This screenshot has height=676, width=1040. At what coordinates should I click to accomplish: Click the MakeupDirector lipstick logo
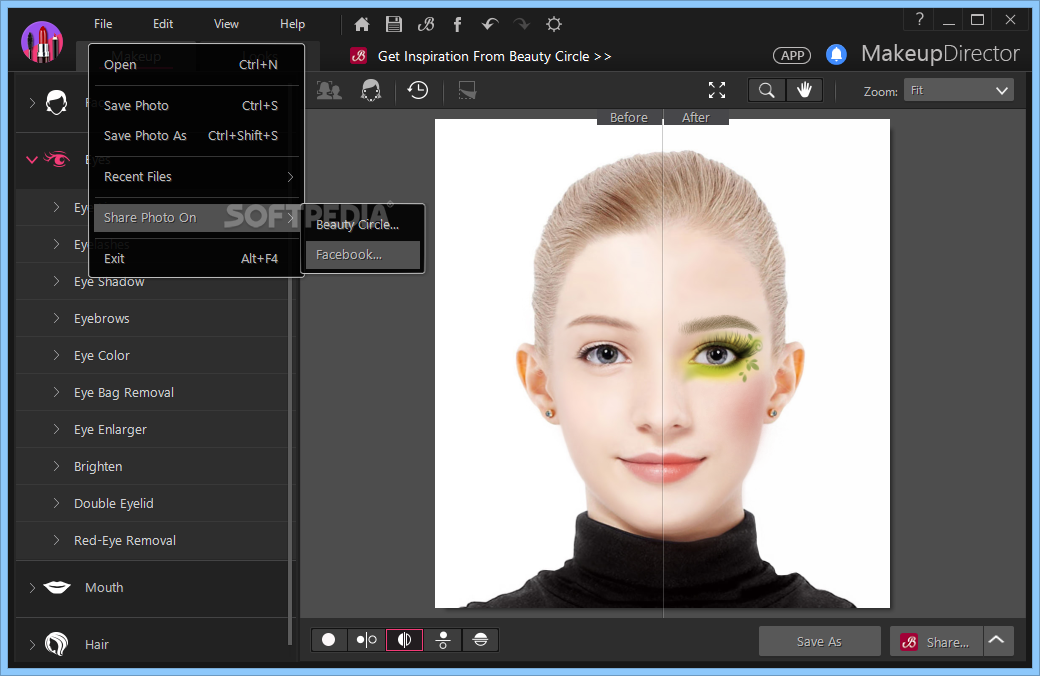(42, 41)
